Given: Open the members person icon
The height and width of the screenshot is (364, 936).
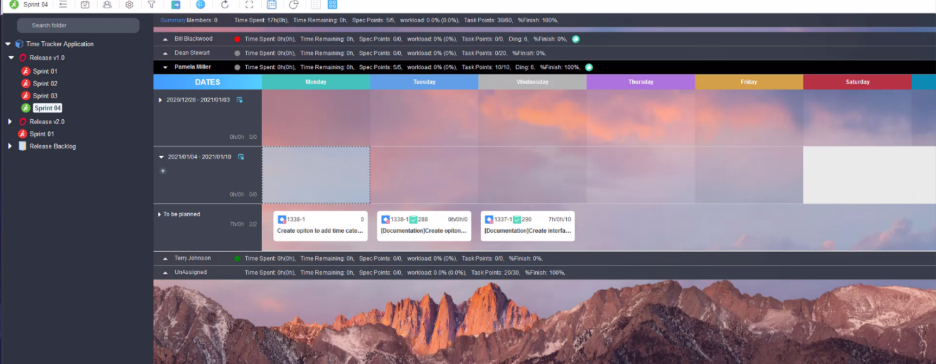Looking at the screenshot, I should tap(107, 5).
